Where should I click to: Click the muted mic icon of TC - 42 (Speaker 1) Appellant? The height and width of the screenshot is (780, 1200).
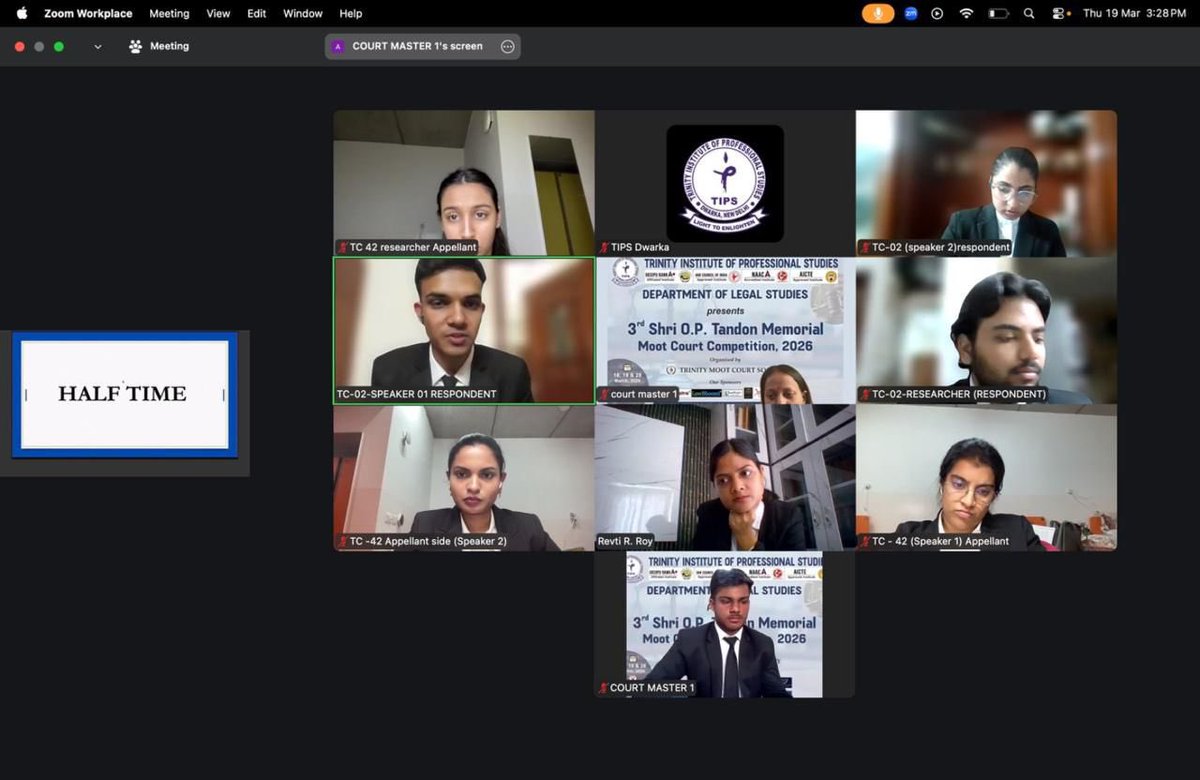pos(865,541)
